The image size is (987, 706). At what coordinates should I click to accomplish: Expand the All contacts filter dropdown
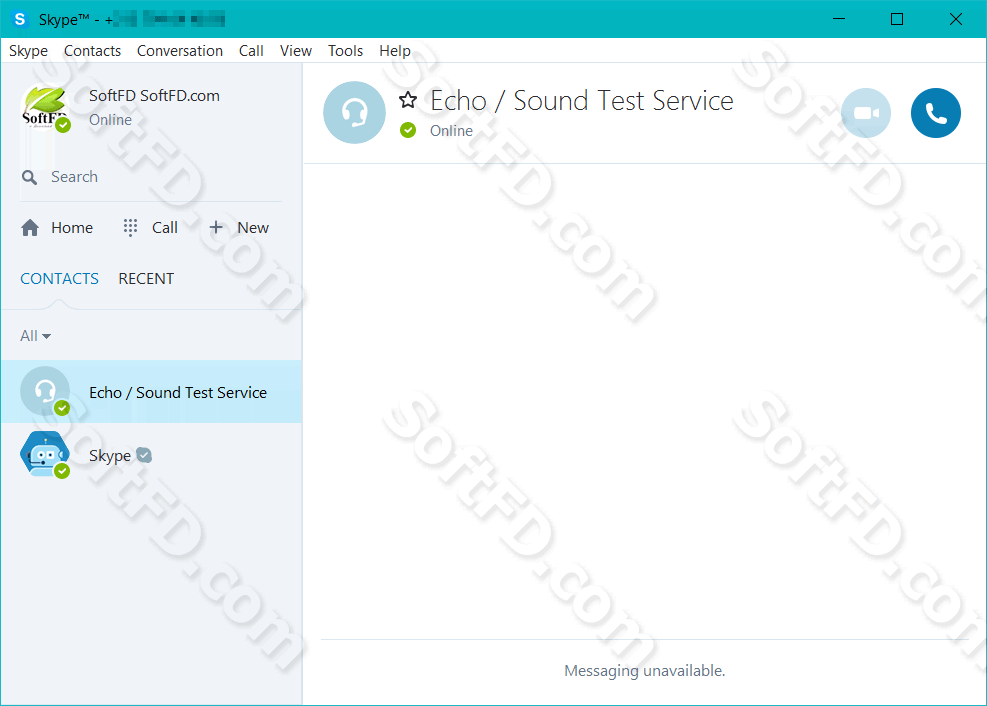point(35,336)
